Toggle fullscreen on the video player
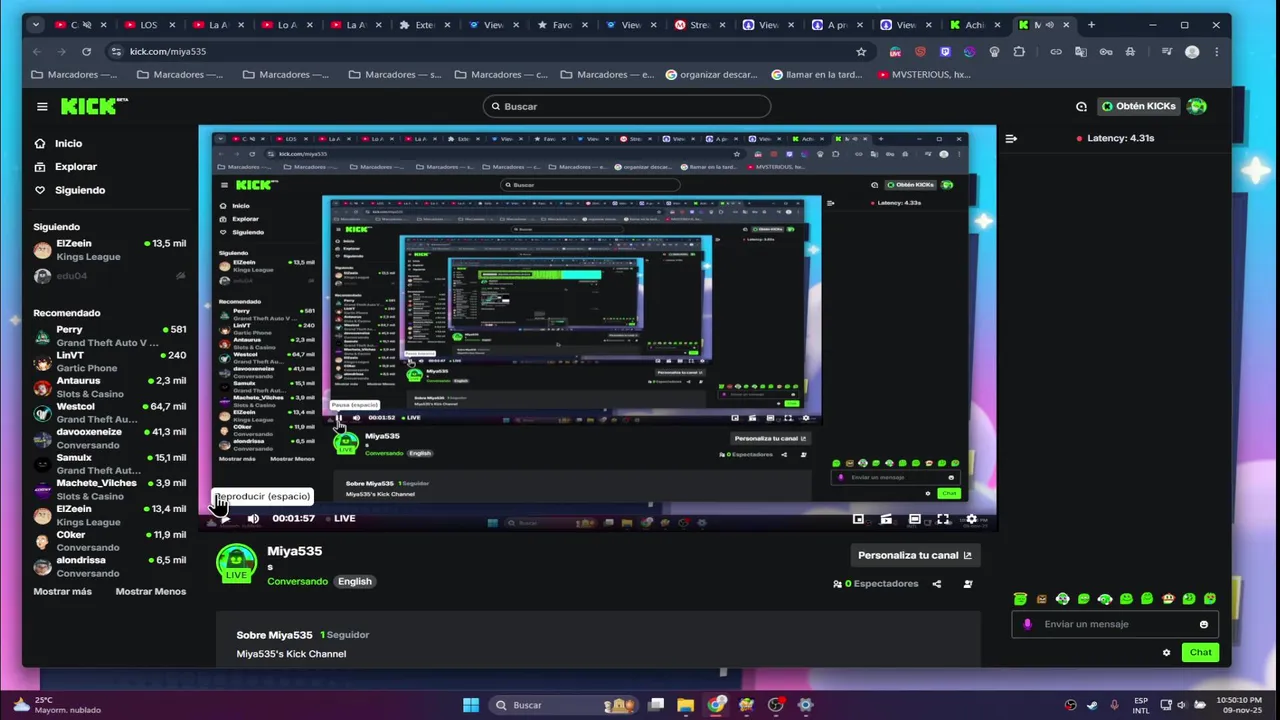The height and width of the screenshot is (720, 1280). click(943, 519)
